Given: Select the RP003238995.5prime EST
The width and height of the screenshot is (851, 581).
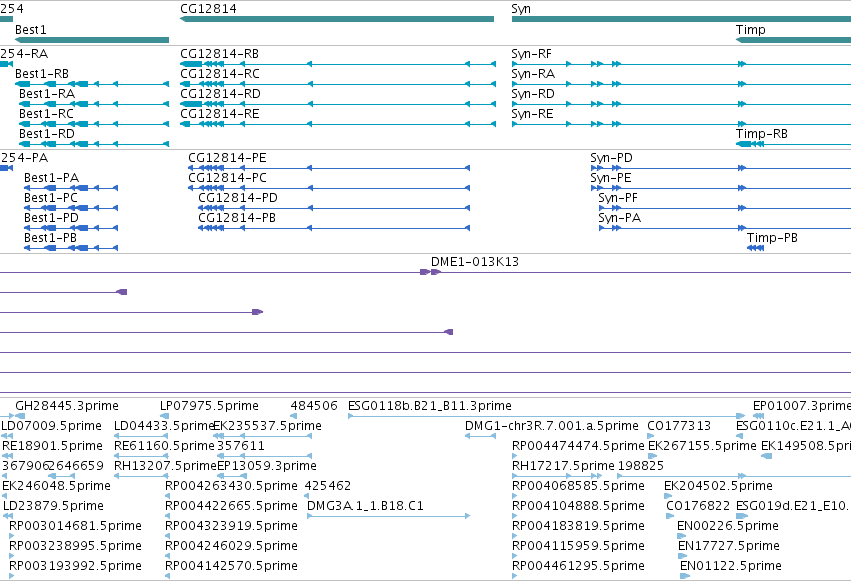Looking at the screenshot, I should (x=12, y=556).
